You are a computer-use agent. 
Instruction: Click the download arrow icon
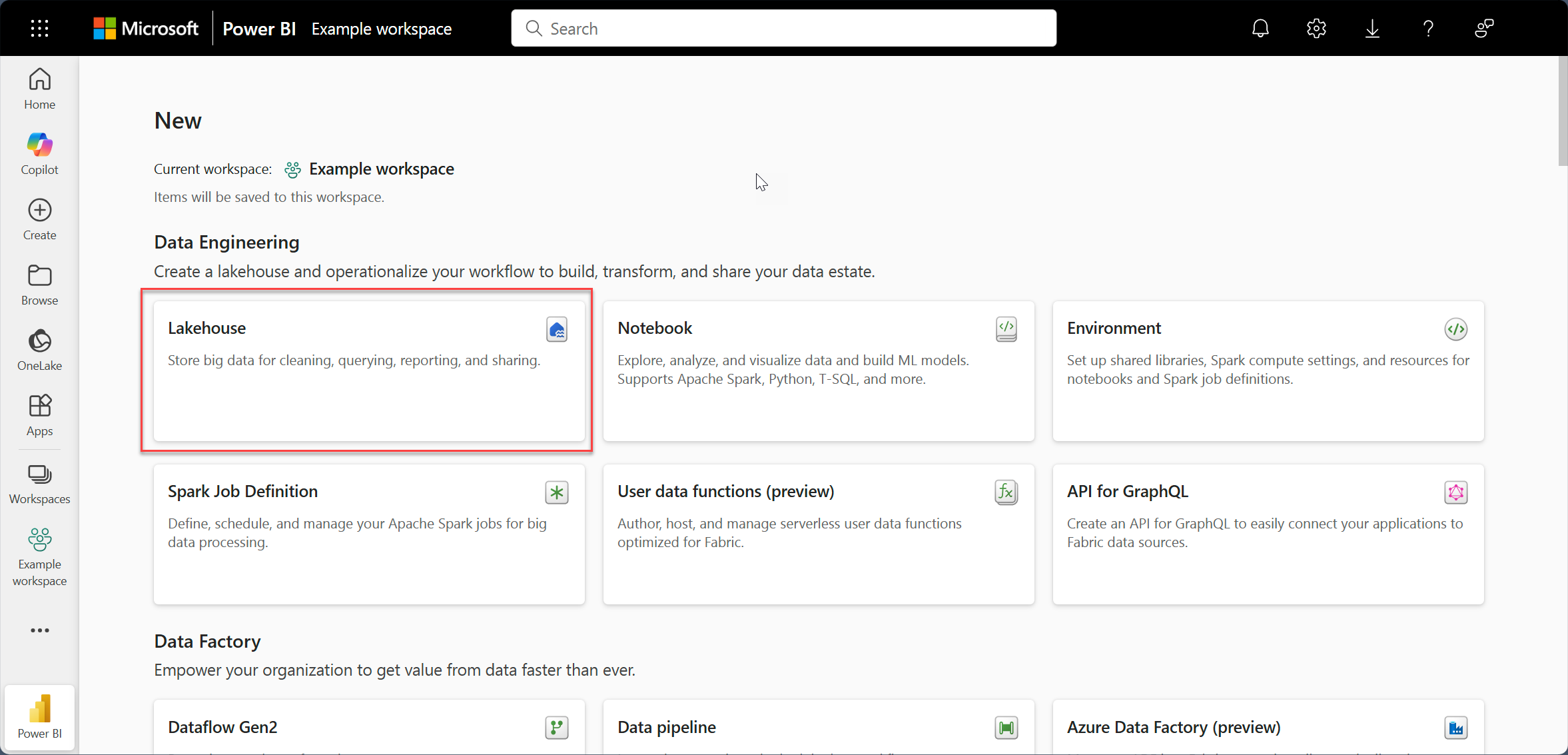(1372, 28)
